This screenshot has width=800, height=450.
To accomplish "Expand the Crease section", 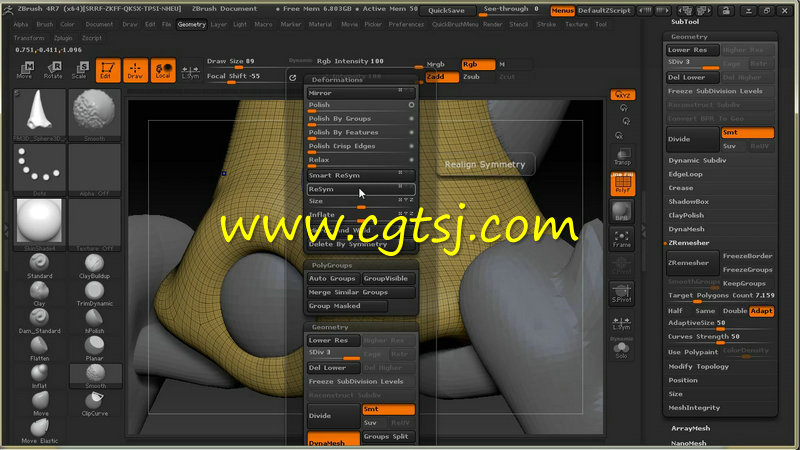I will tap(681, 188).
